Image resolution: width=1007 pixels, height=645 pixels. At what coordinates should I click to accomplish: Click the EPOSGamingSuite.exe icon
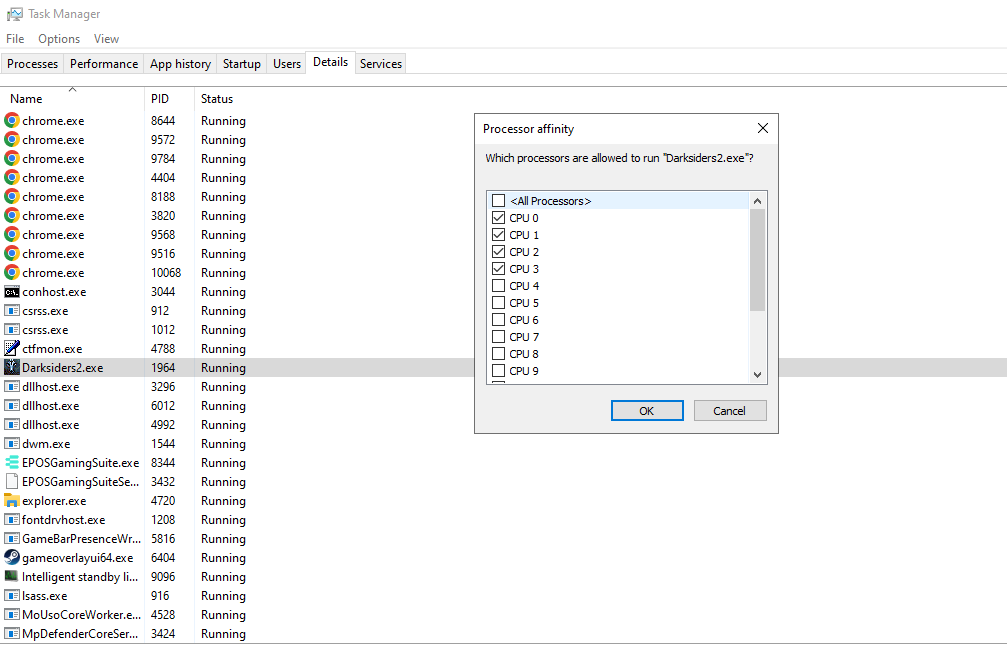[x=12, y=463]
